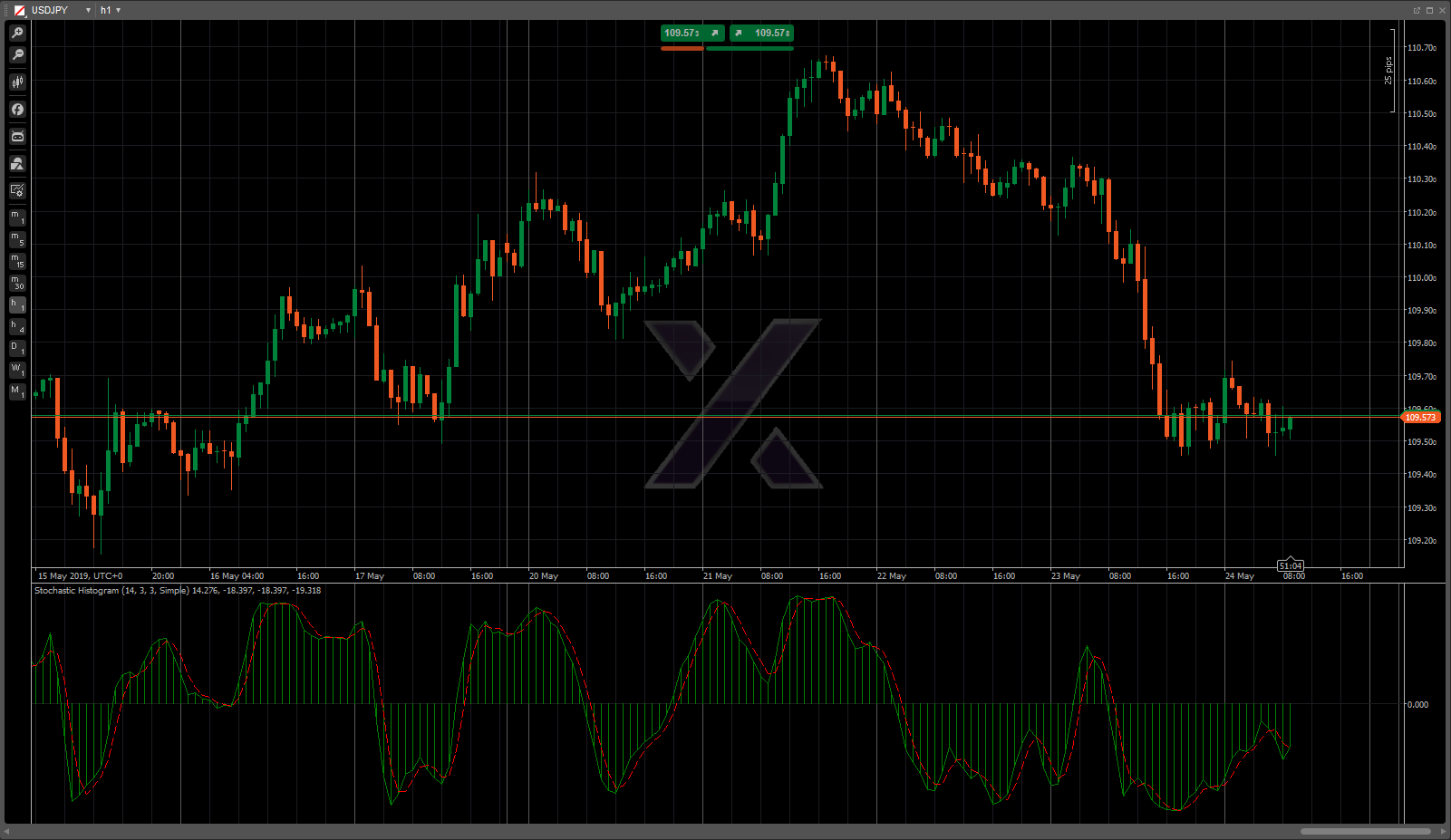The width and height of the screenshot is (1451, 840).
Task: Click the 51:04 candle countdown marker
Action: tap(1291, 565)
